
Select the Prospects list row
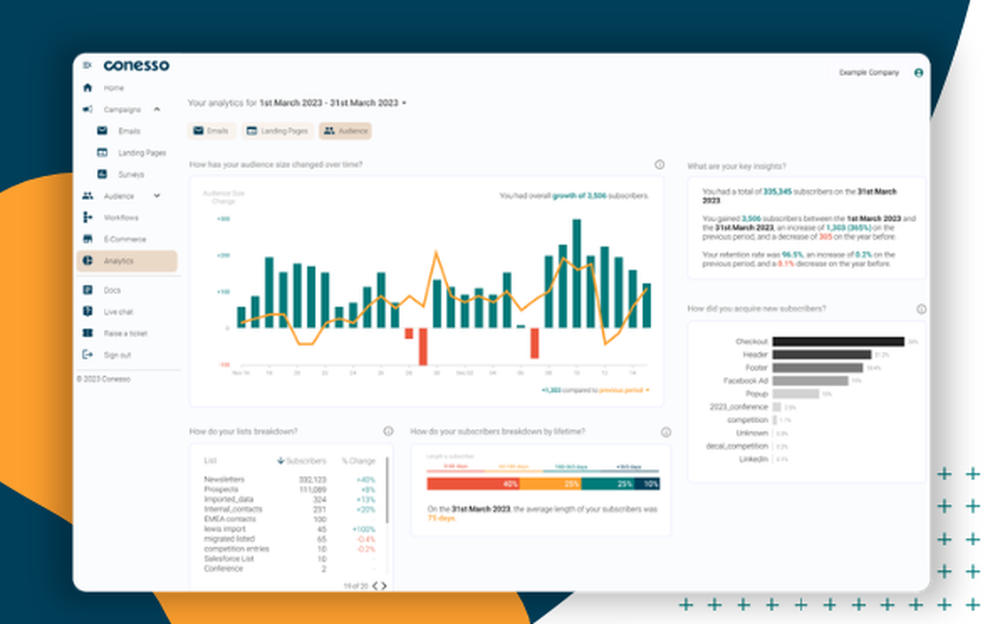290,489
